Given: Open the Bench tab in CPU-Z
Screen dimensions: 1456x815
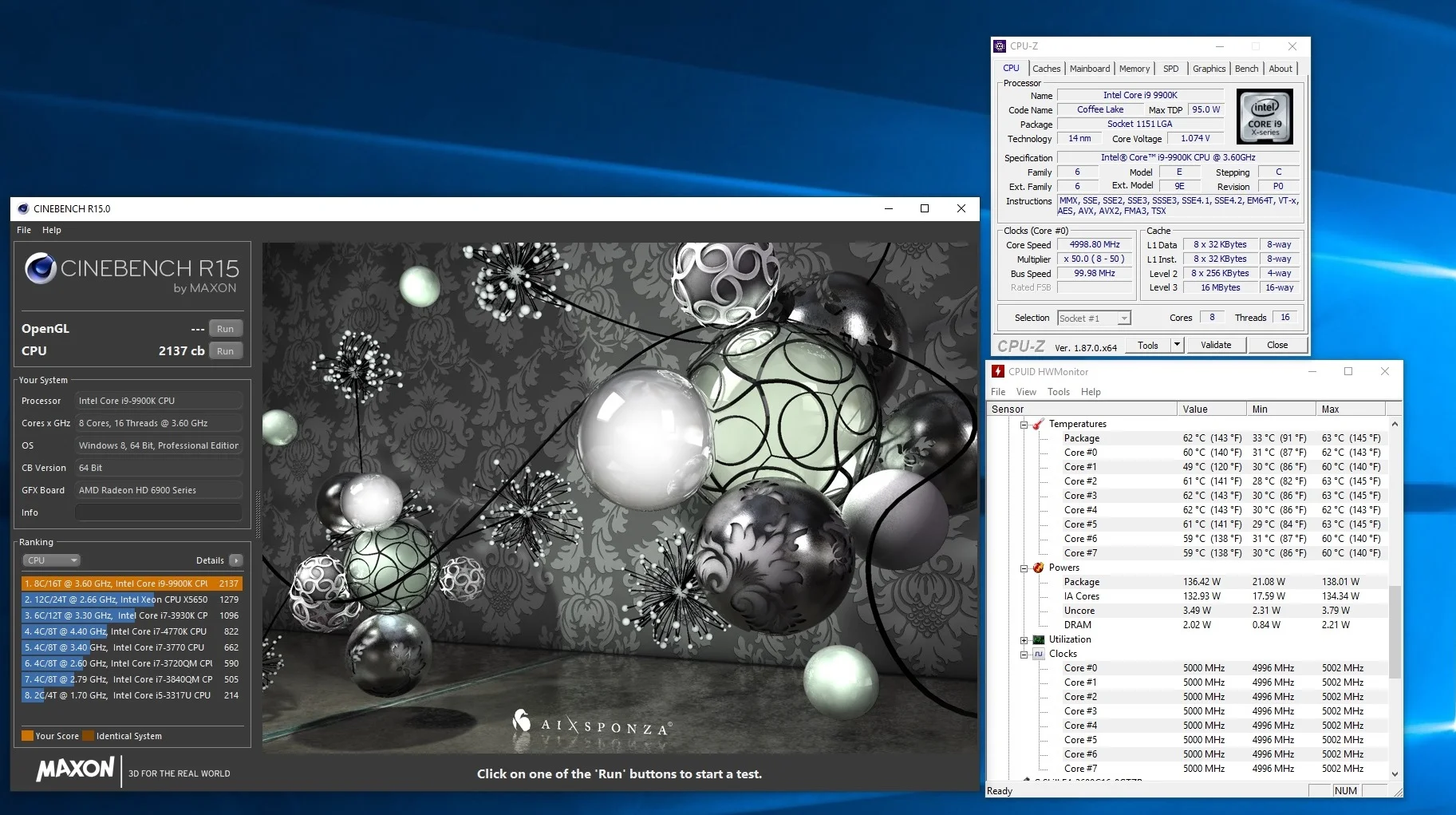Looking at the screenshot, I should (x=1247, y=69).
